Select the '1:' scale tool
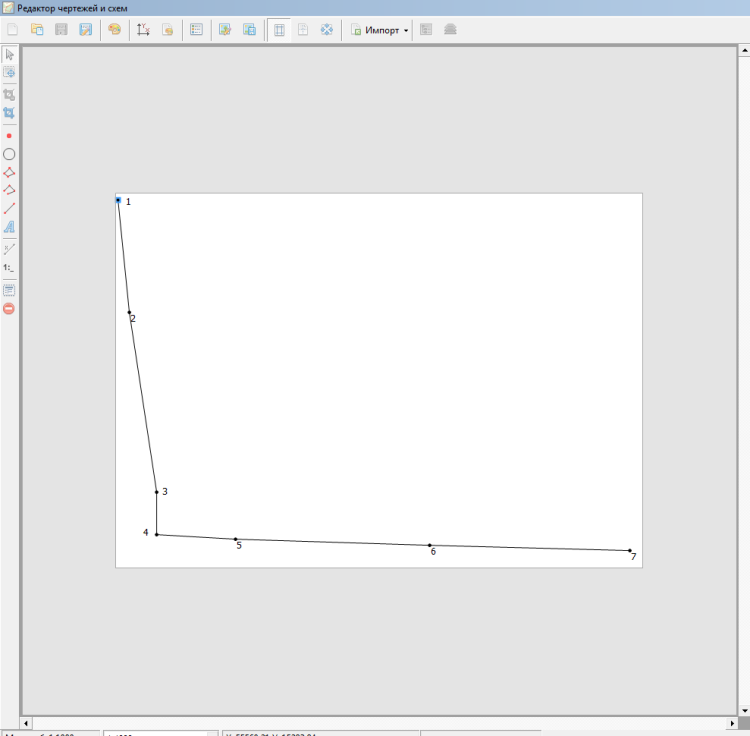Screen dimensions: 750x736 [x=9, y=268]
